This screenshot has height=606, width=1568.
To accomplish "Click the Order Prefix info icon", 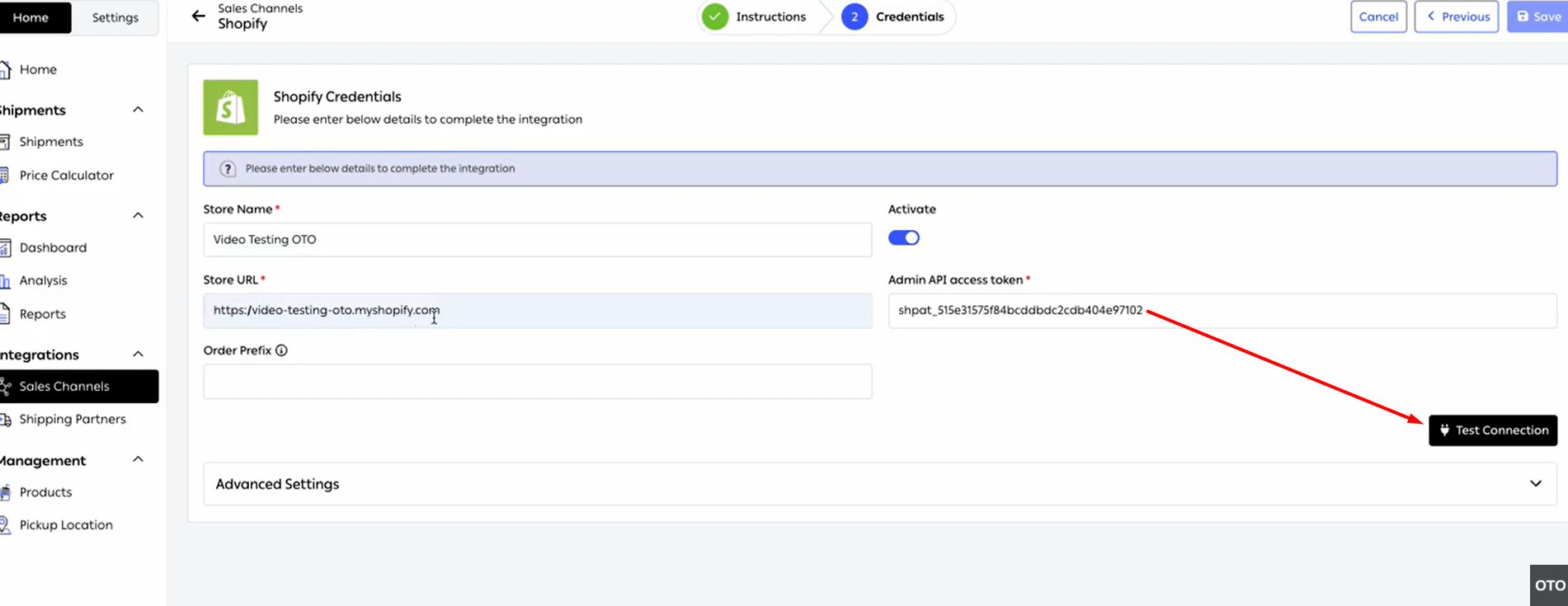I will 281,350.
